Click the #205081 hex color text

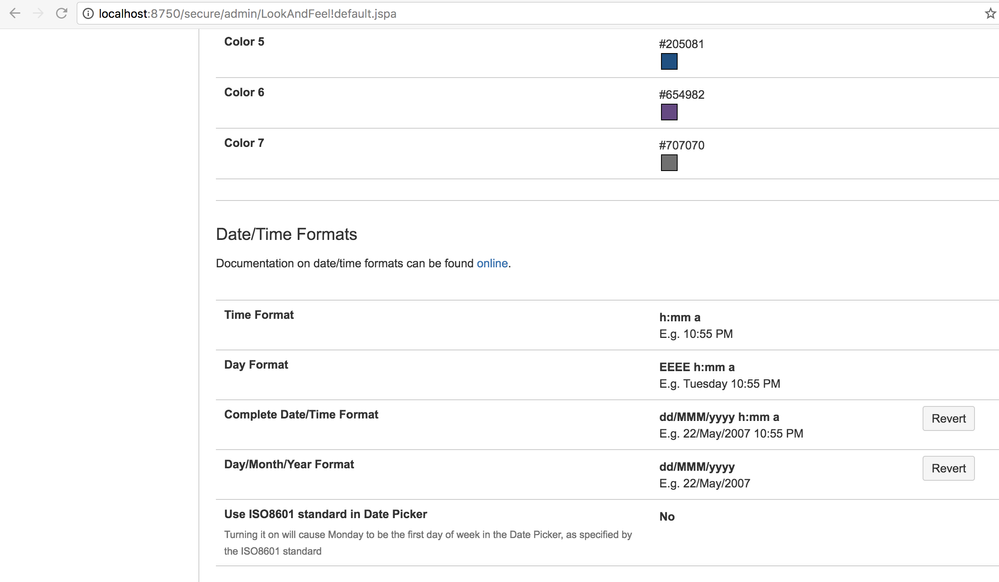click(681, 44)
